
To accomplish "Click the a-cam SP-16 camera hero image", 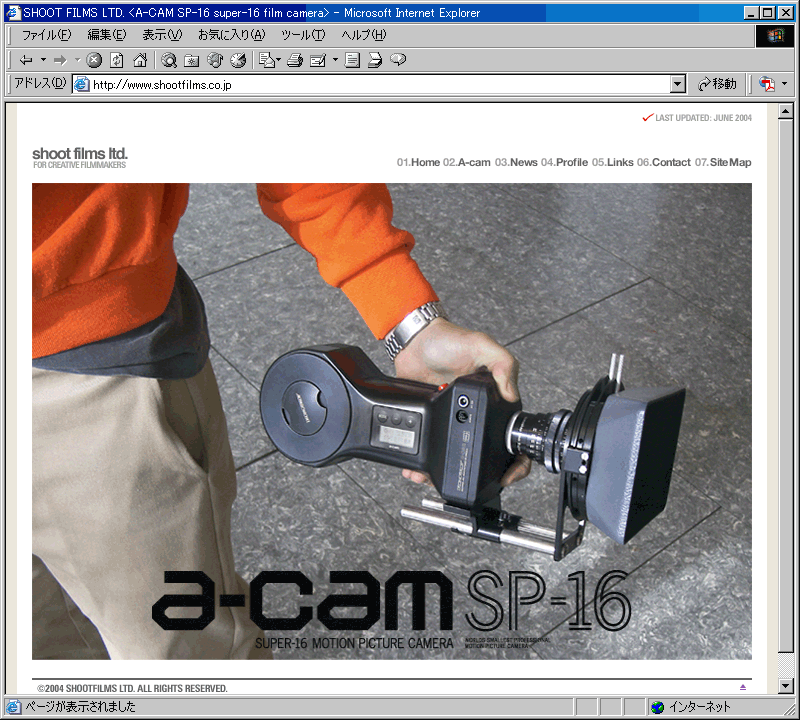I will click(x=392, y=421).
